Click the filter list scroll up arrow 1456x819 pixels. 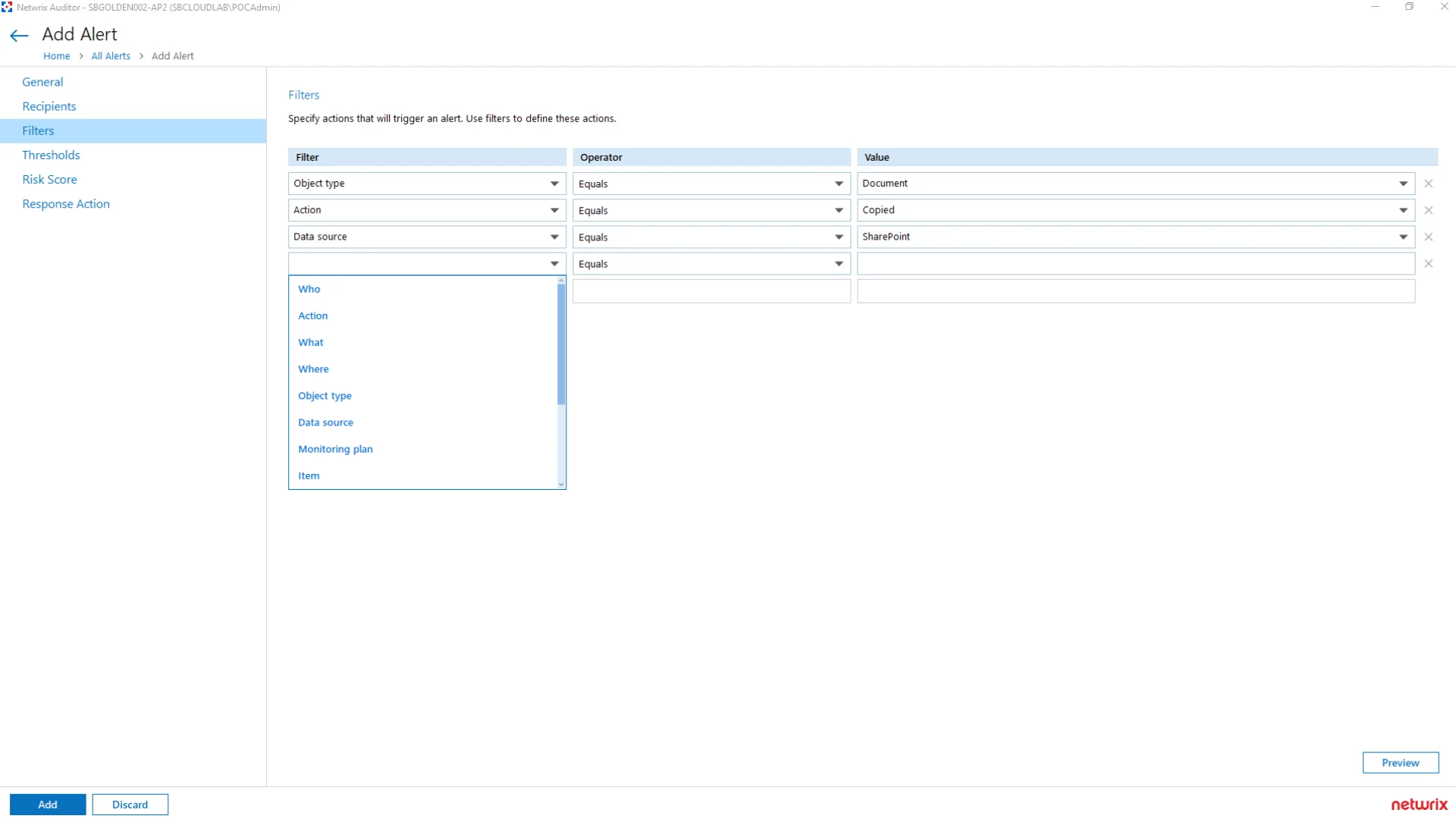click(561, 281)
